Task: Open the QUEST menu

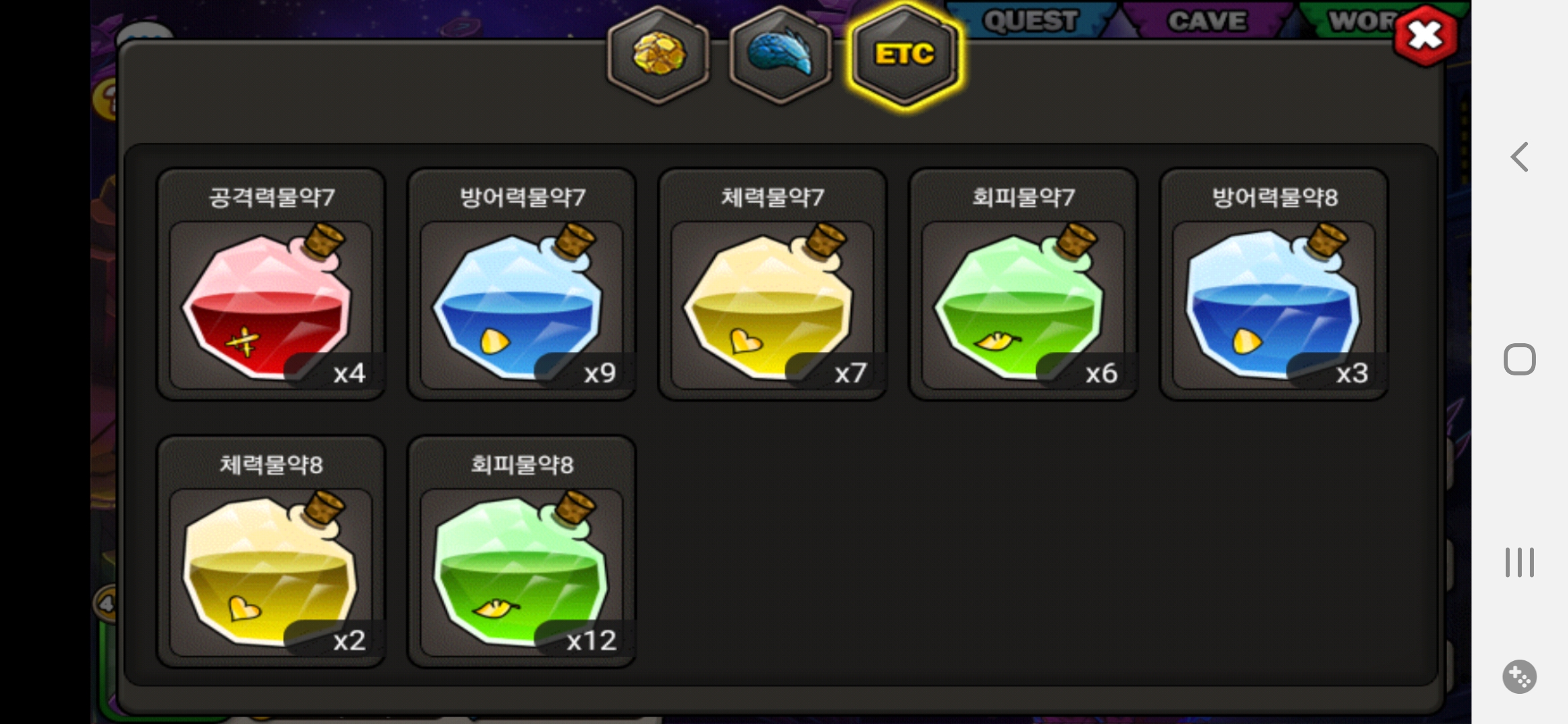Action: click(1030, 20)
